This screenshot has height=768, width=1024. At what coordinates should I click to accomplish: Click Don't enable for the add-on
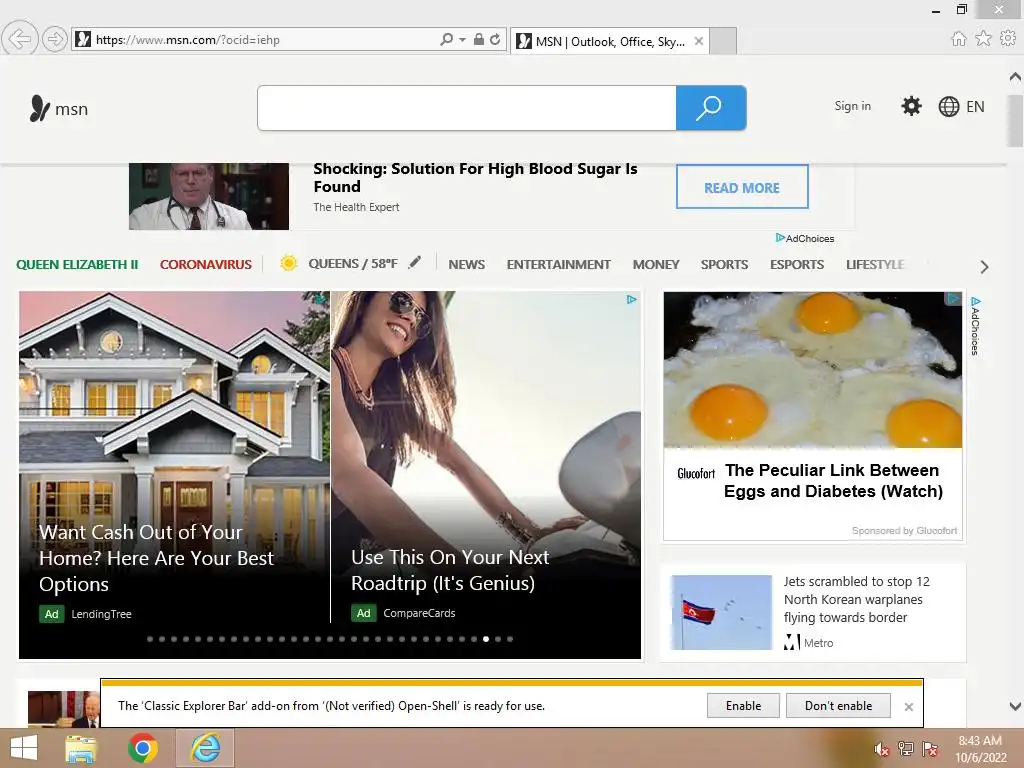click(x=839, y=706)
